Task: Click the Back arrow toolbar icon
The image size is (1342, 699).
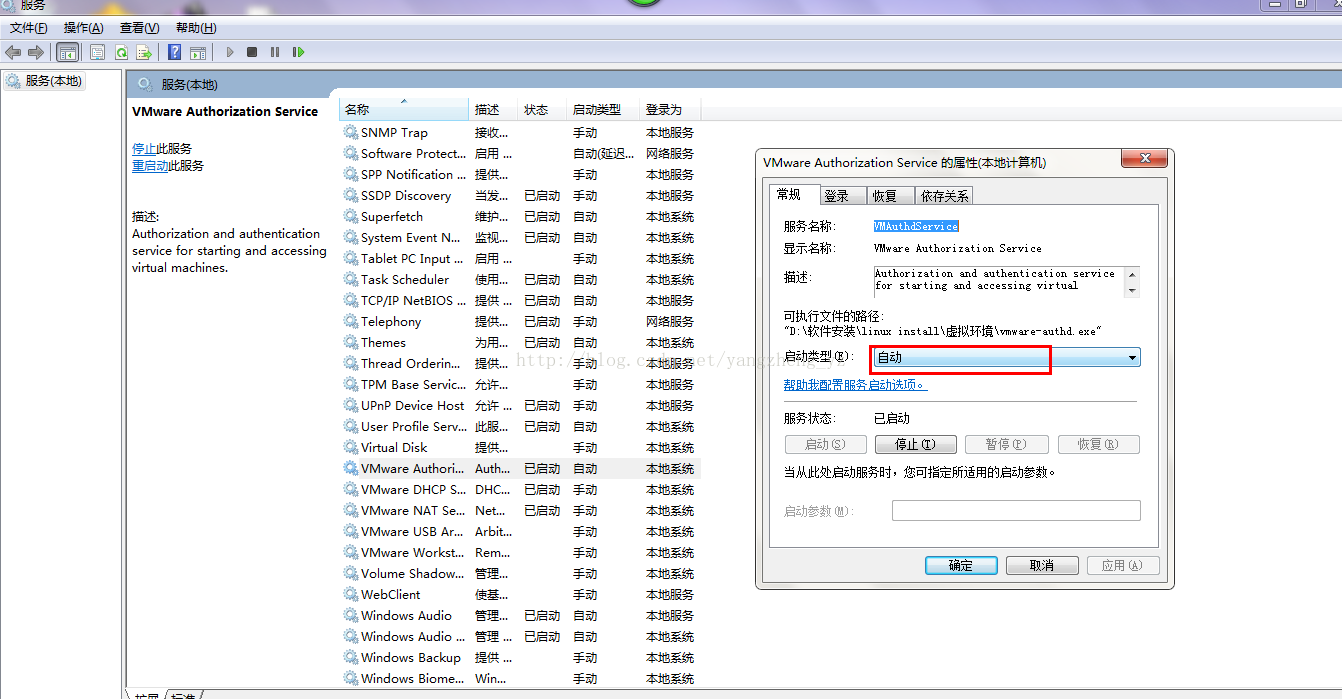Action: coord(13,52)
